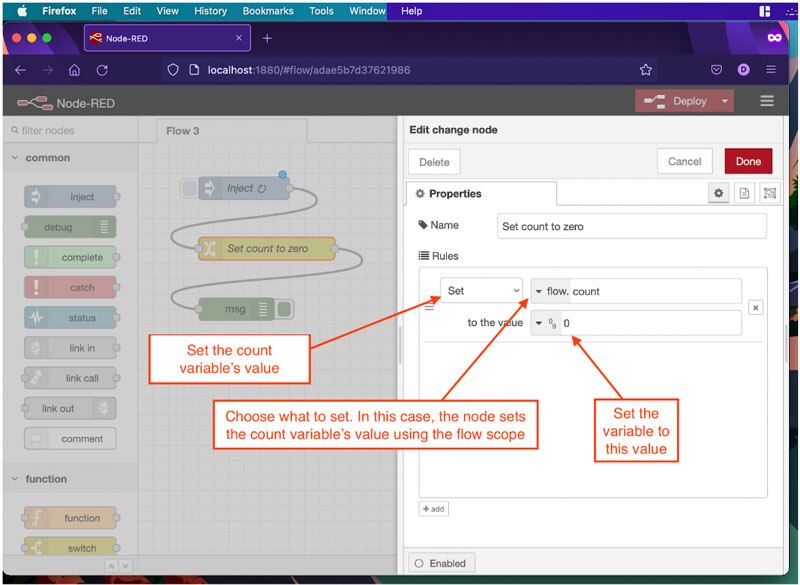Open the Node-RED hamburger main menu
This screenshot has height=585, width=800.
767,101
